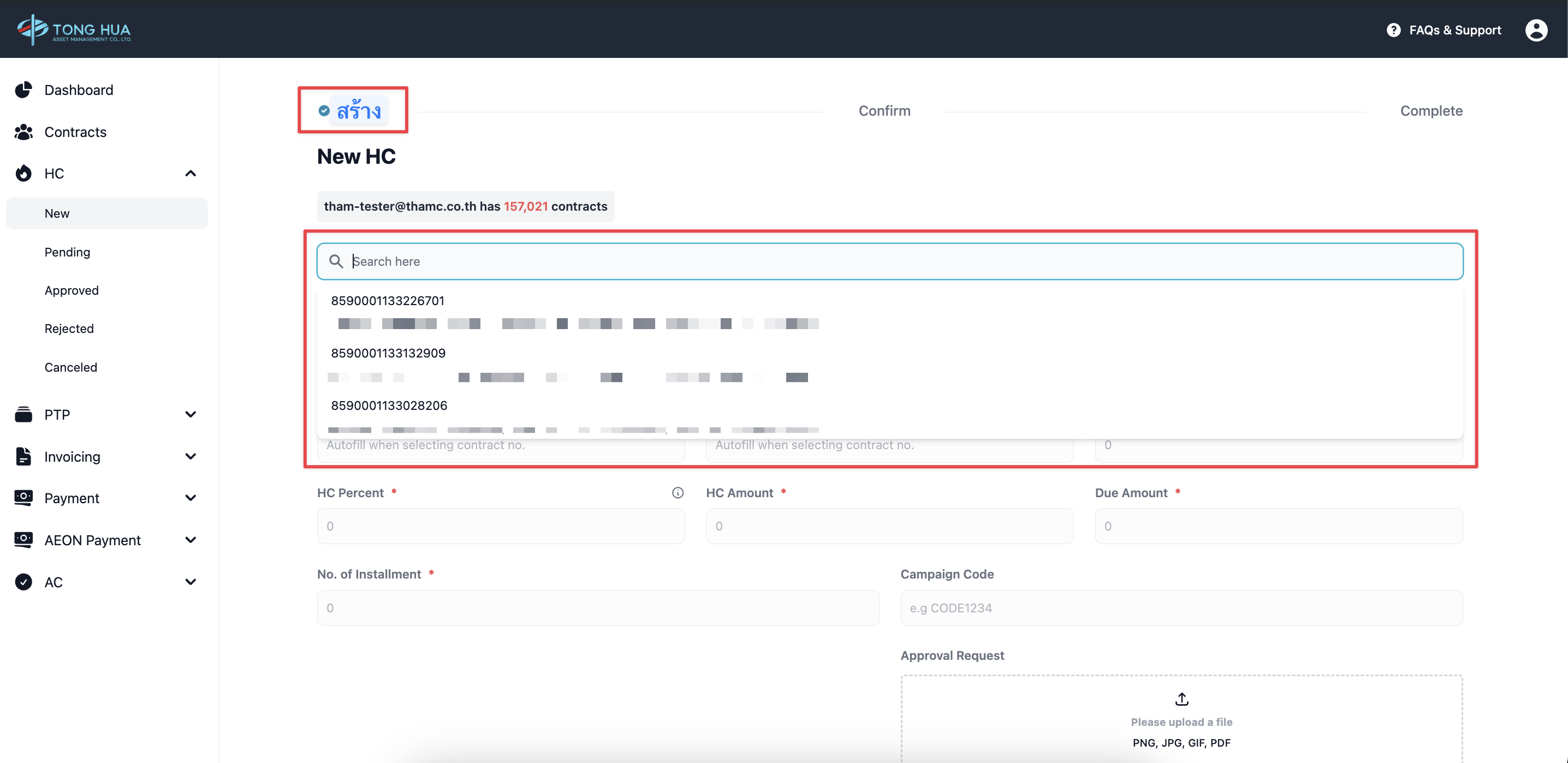The height and width of the screenshot is (763, 1568).
Task: Click the Payment money icon
Action: coord(23,498)
